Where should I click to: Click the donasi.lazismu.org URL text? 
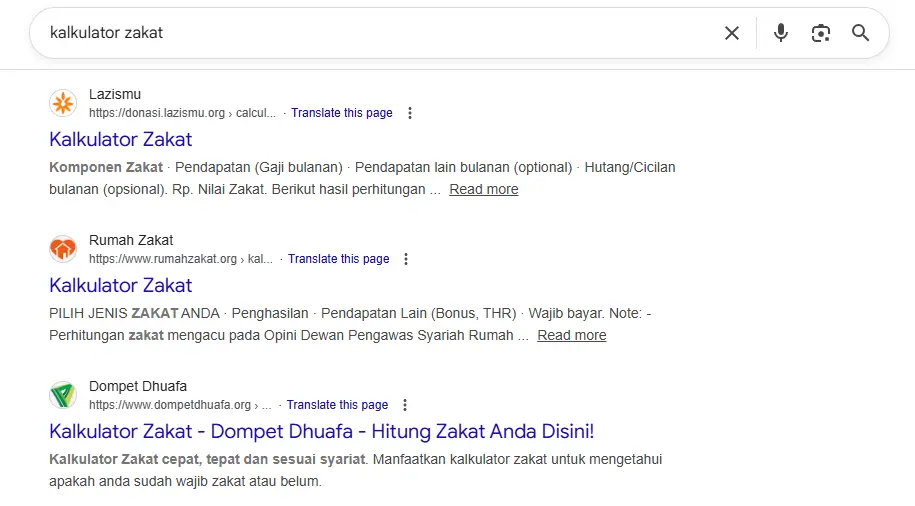pyautogui.click(x=182, y=113)
